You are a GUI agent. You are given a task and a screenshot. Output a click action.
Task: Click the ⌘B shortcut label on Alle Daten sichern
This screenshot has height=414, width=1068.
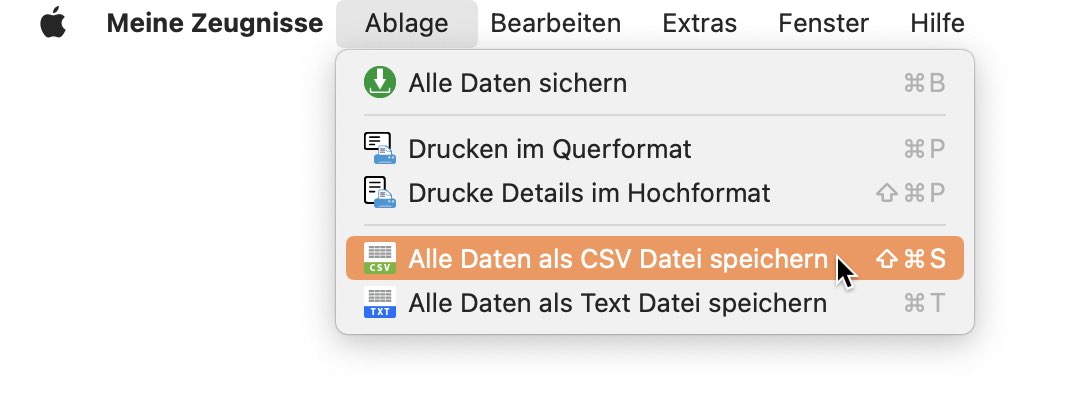pos(924,83)
